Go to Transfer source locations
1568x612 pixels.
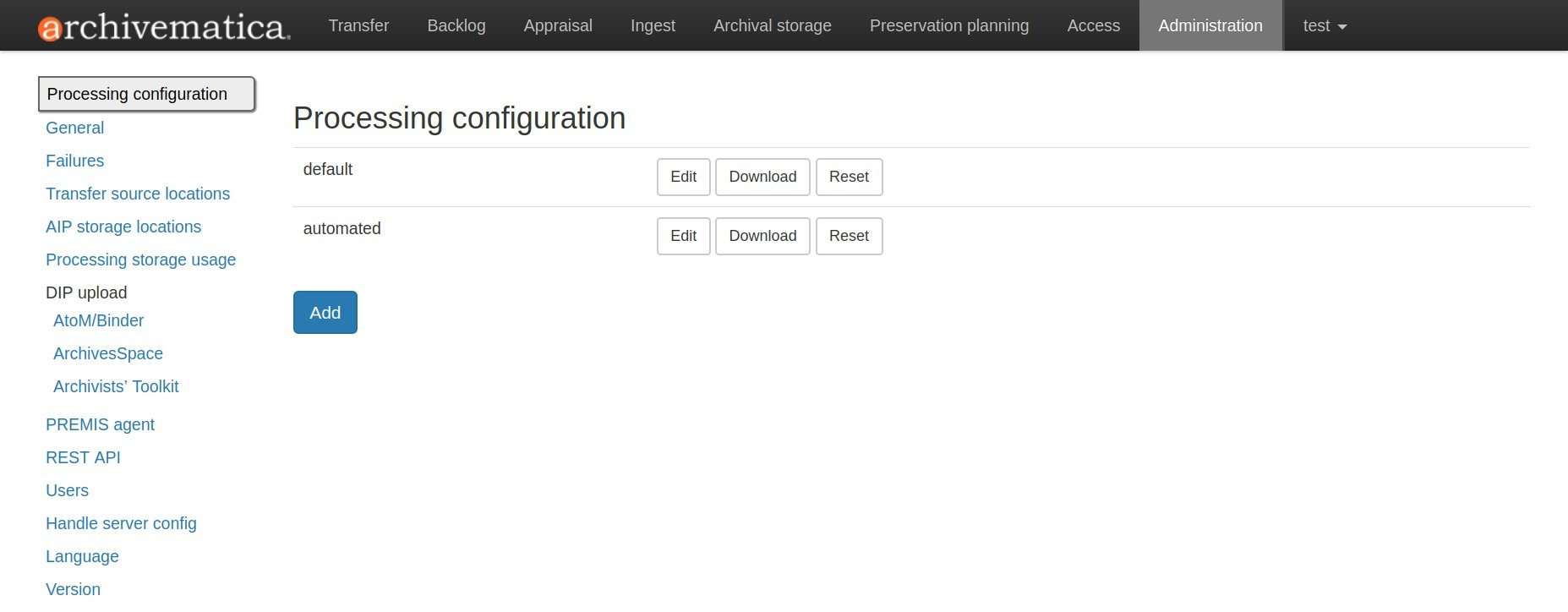pyautogui.click(x=138, y=194)
